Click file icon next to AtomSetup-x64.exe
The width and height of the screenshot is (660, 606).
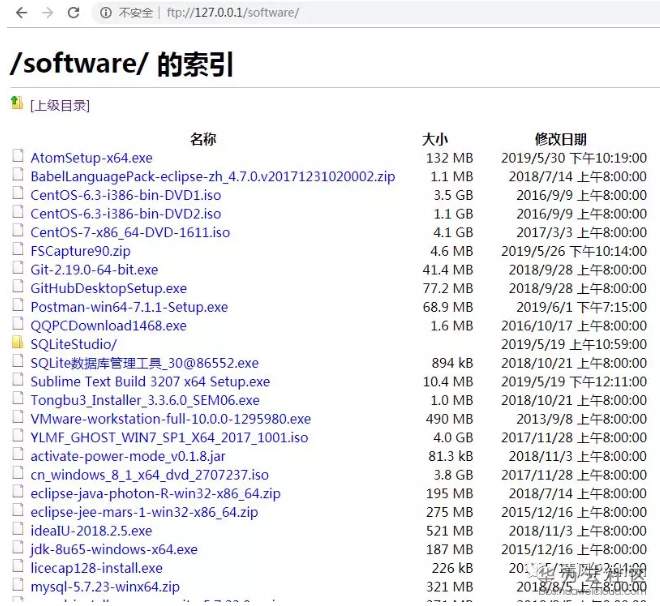[x=17, y=156]
